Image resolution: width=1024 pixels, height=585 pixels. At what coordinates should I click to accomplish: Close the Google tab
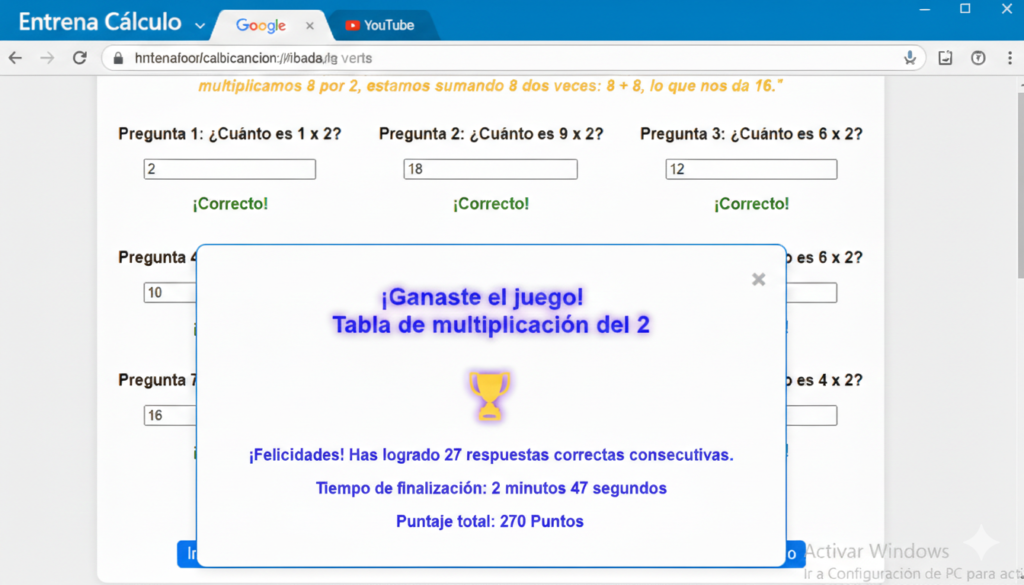point(310,25)
